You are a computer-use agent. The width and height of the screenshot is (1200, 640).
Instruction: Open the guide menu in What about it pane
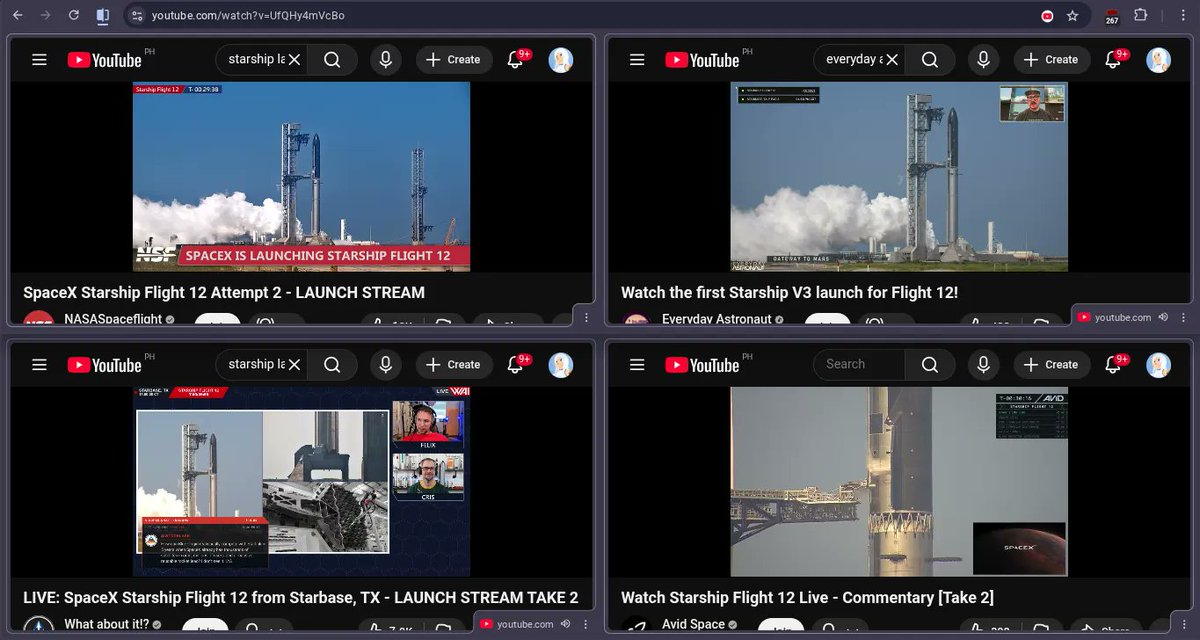(x=39, y=365)
